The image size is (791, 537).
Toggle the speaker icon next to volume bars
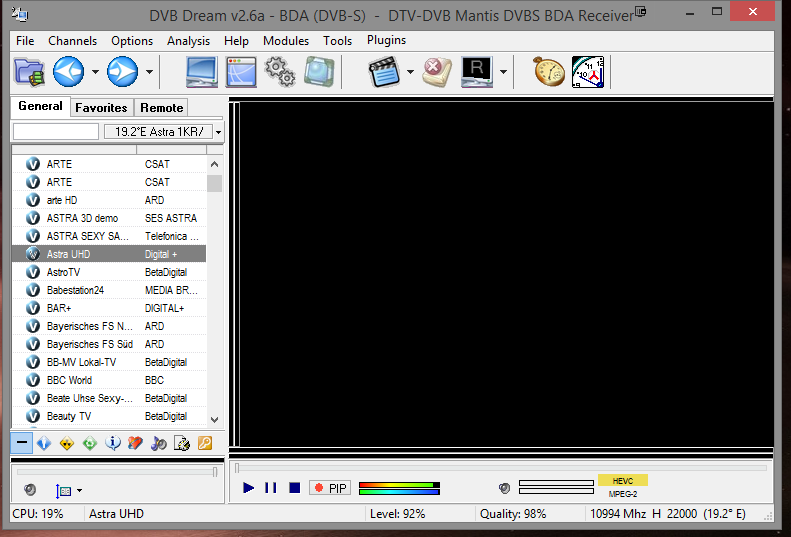coord(504,488)
